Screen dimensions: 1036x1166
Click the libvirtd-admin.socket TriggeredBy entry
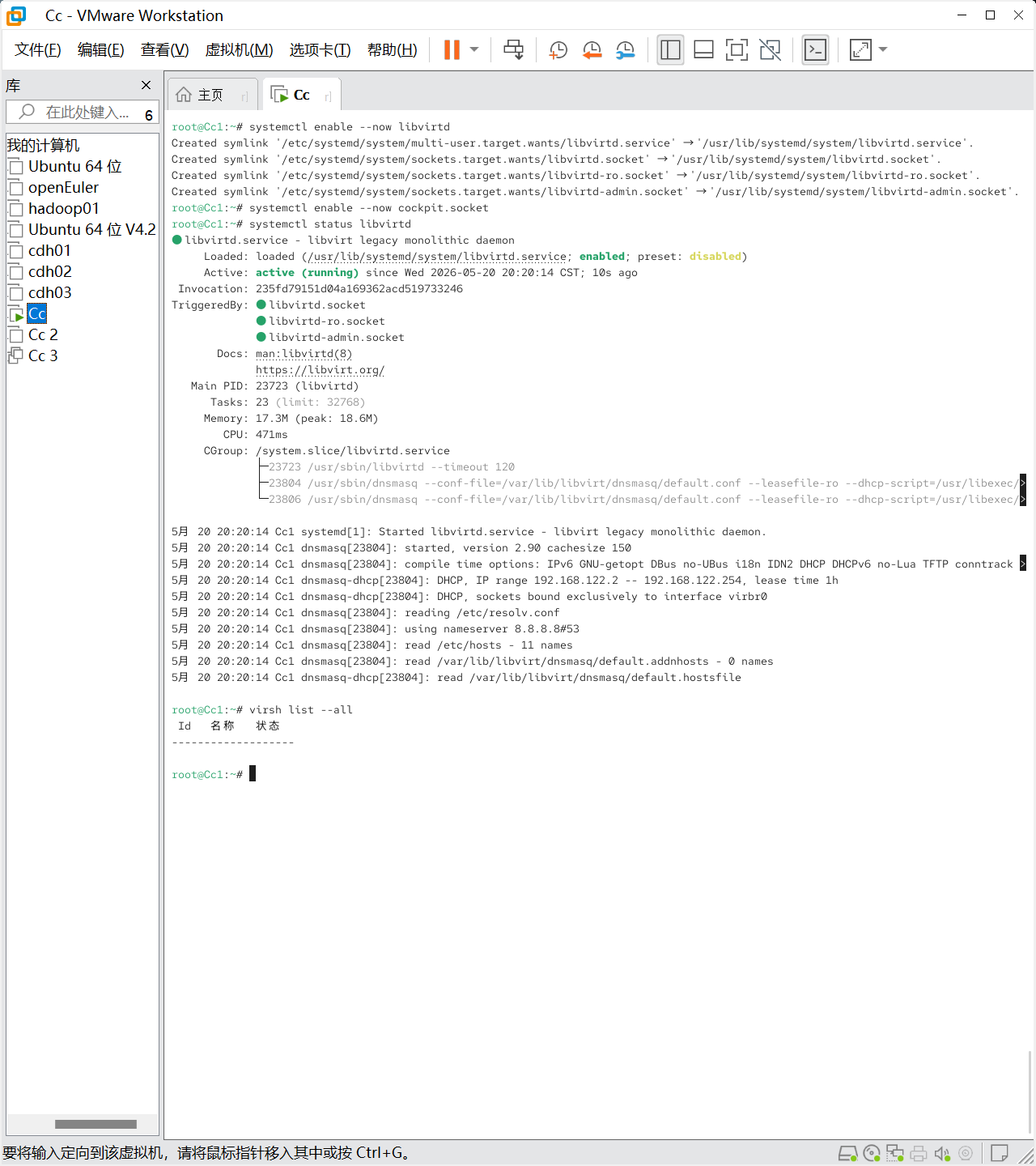click(x=330, y=338)
